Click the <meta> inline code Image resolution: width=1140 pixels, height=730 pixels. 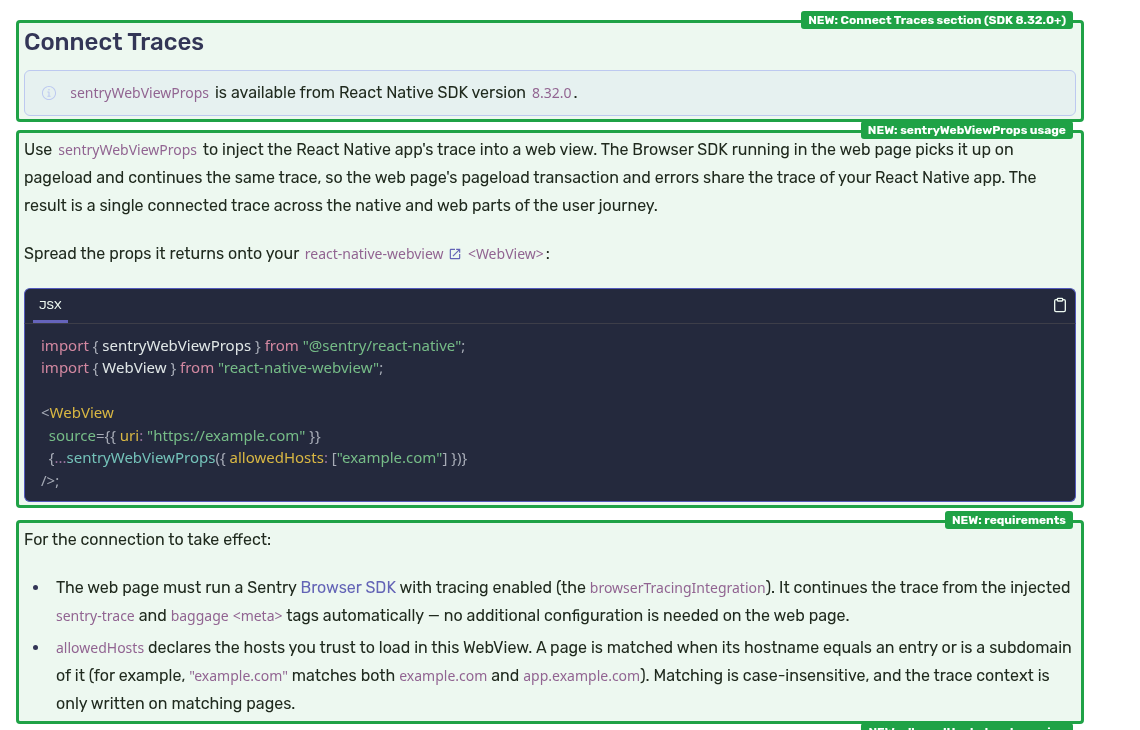(x=257, y=616)
